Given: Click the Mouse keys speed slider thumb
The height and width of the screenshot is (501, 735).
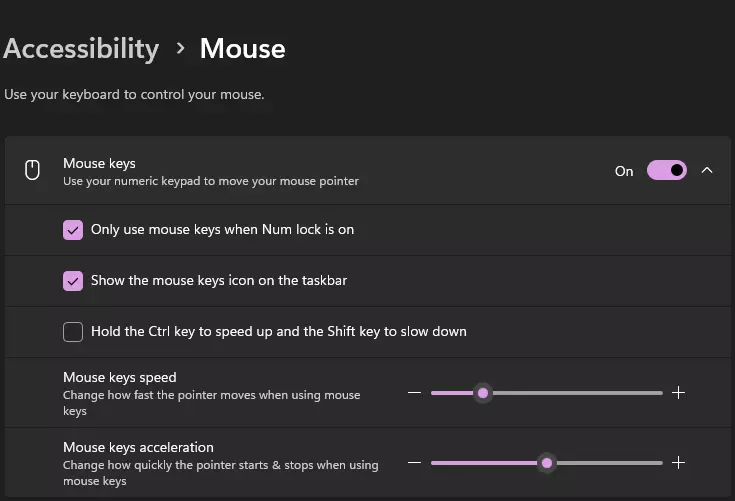Looking at the screenshot, I should (x=483, y=393).
